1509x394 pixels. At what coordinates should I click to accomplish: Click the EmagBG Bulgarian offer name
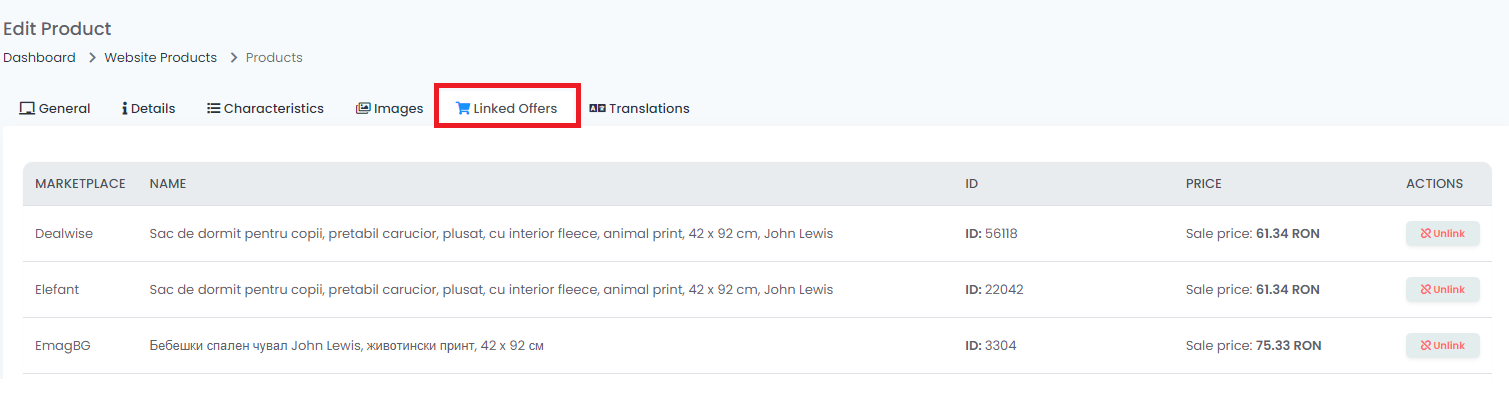tap(346, 345)
